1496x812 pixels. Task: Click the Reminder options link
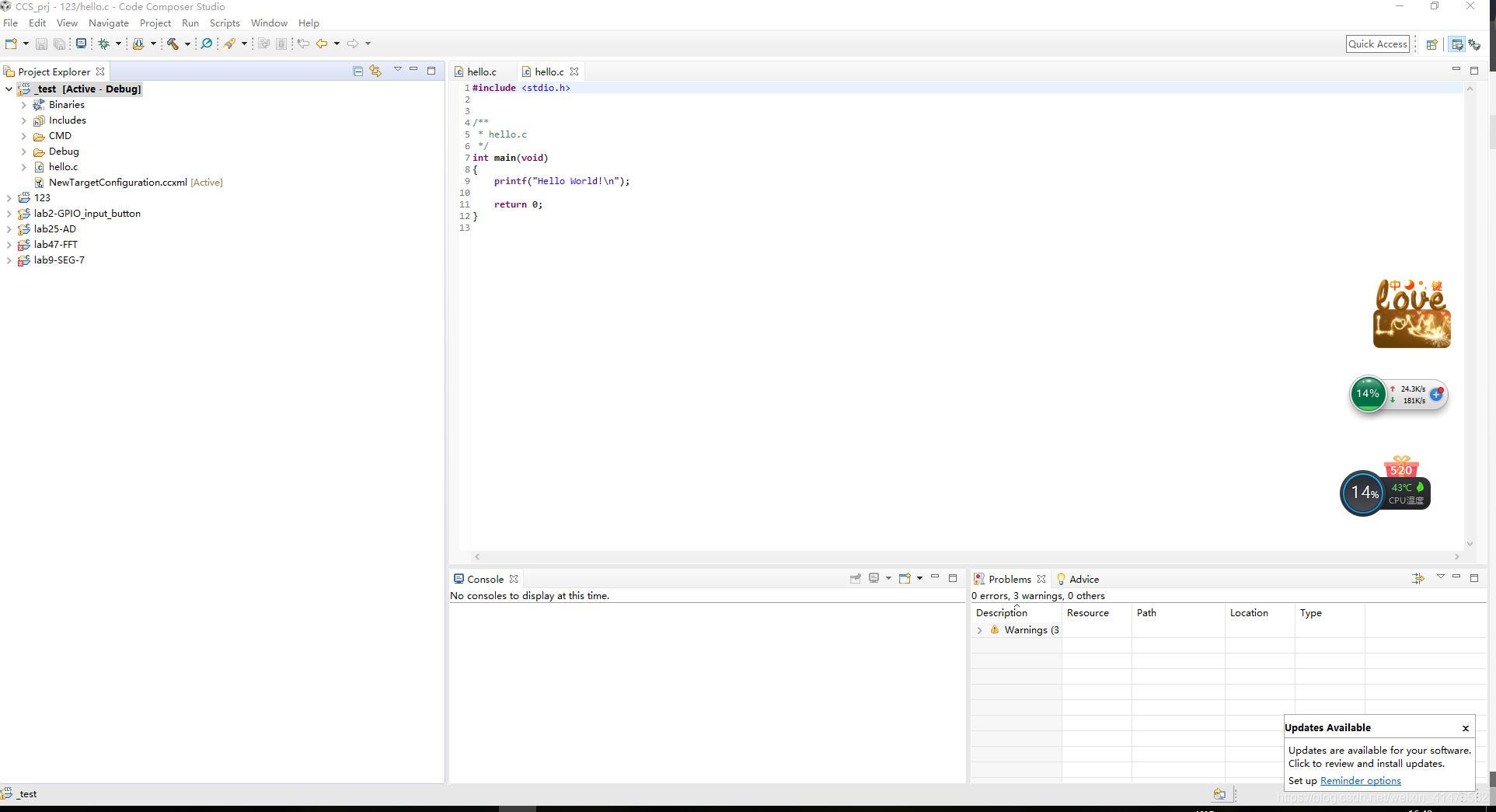(x=1360, y=781)
